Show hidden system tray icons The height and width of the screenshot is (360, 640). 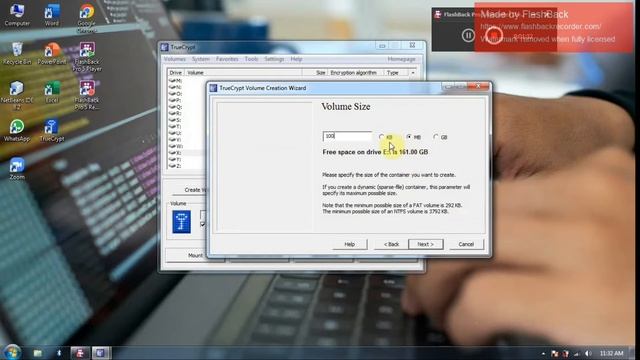pyautogui.click(x=543, y=353)
